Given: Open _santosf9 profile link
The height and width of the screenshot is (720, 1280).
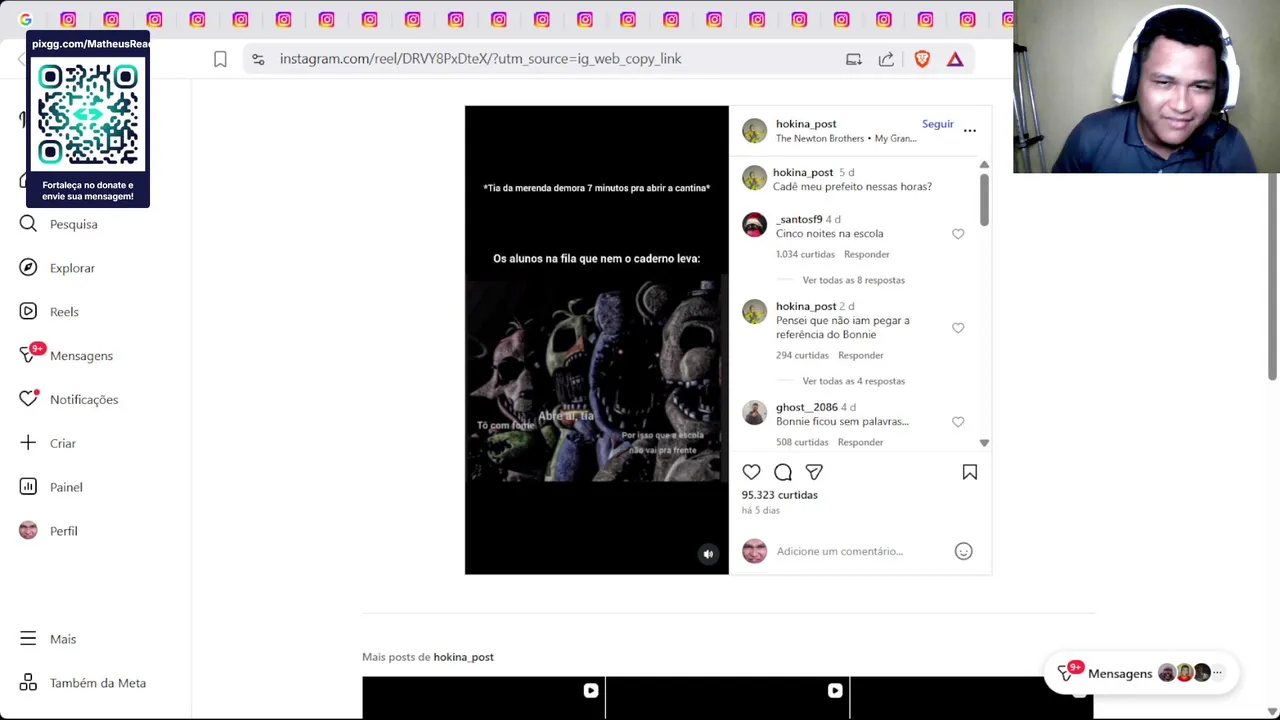Looking at the screenshot, I should click(799, 219).
